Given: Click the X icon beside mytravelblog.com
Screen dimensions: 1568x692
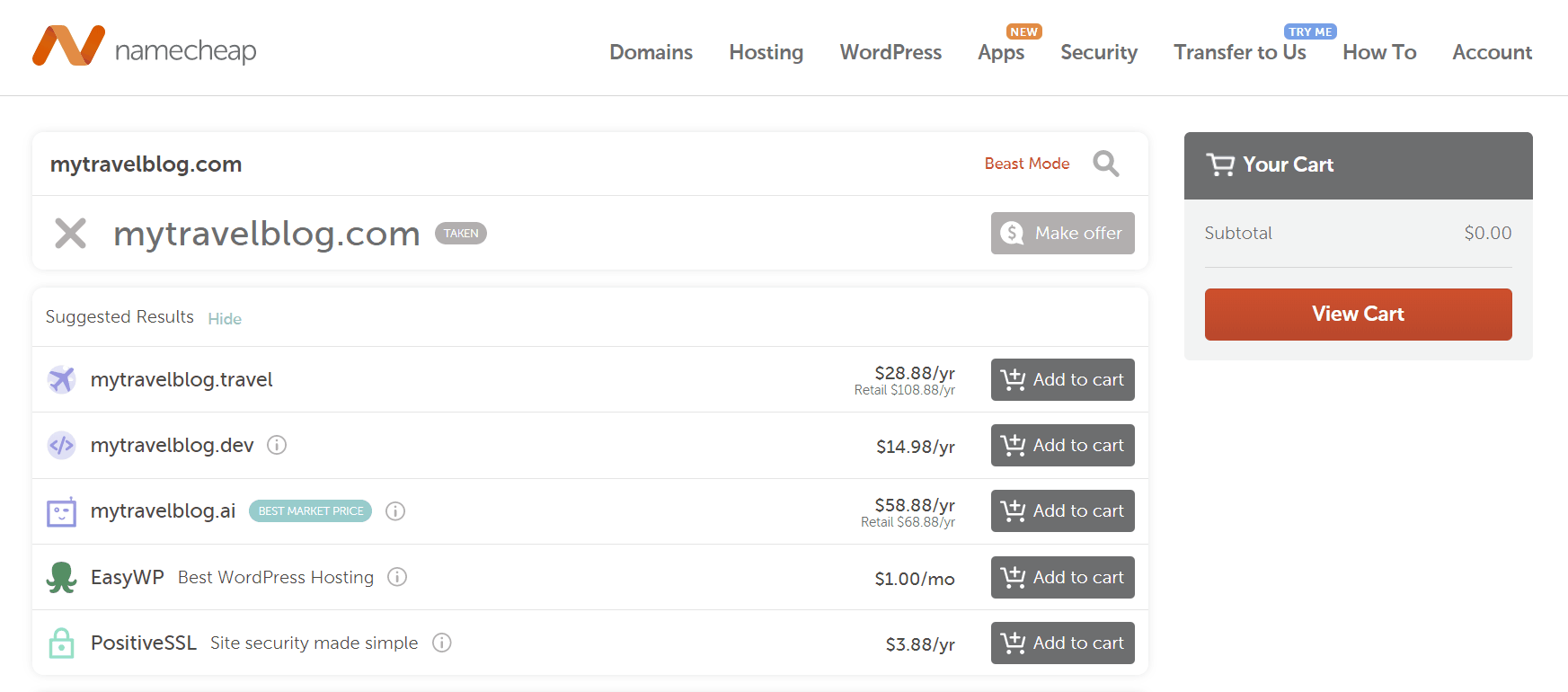Looking at the screenshot, I should (70, 234).
